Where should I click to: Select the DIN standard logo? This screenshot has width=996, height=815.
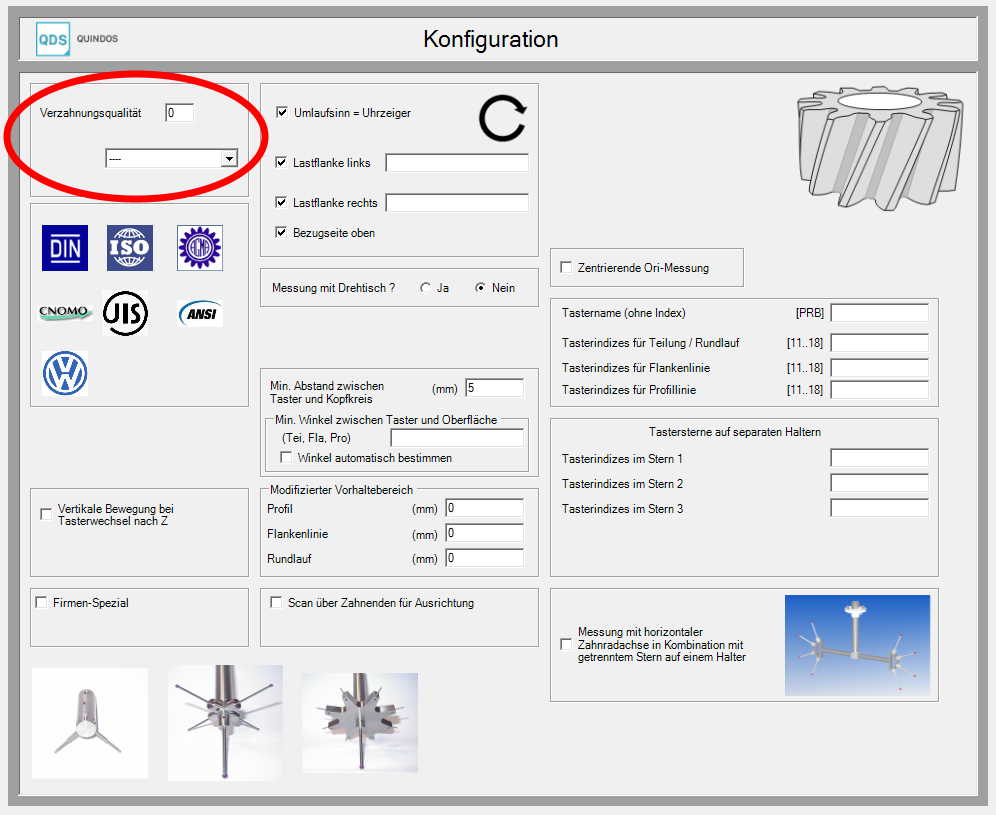pos(65,248)
